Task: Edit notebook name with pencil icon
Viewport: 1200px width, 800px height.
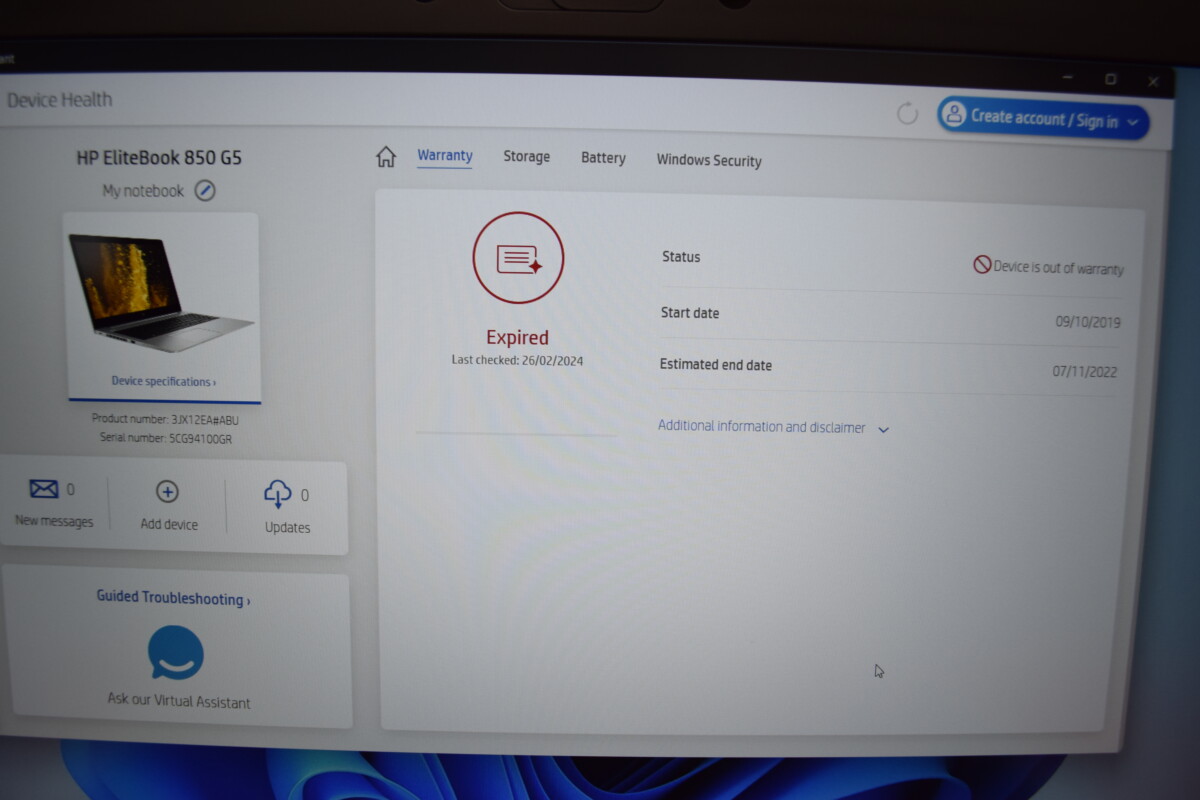Action: [205, 190]
